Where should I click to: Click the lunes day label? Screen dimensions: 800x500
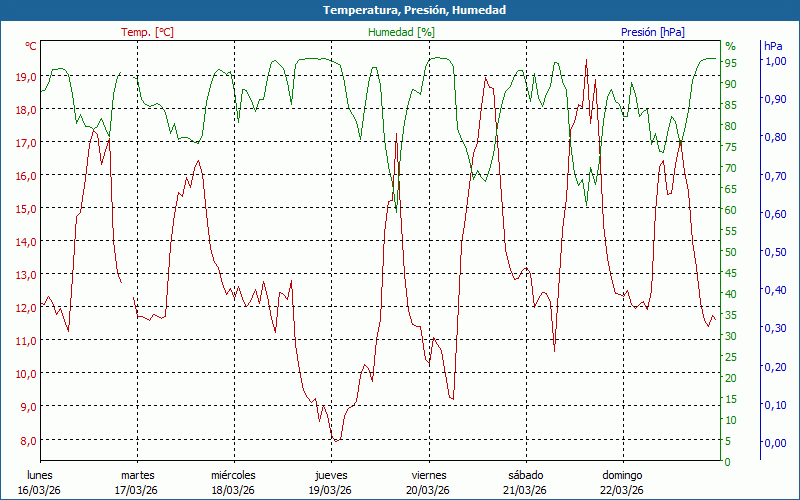tap(40, 475)
